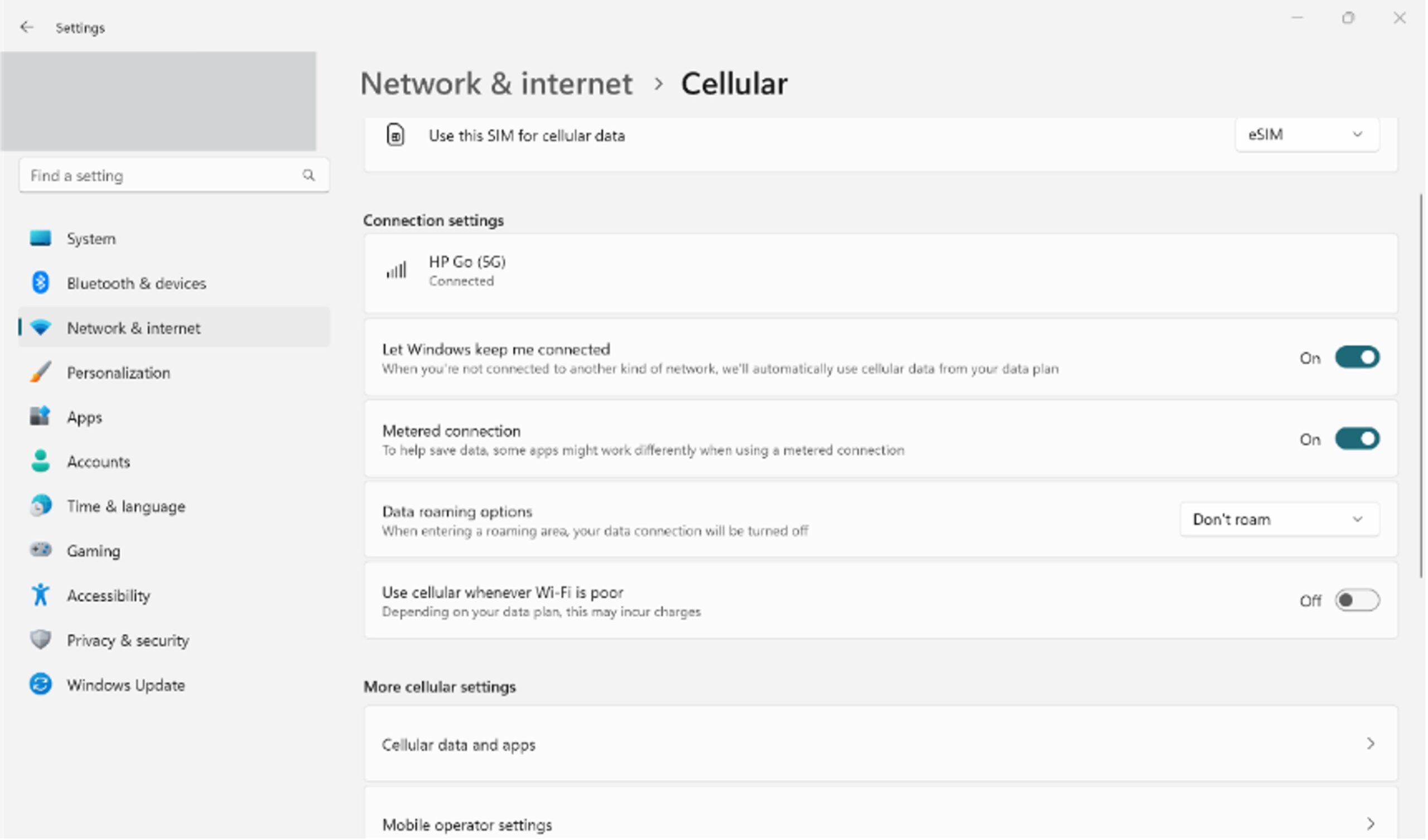Click the Personalization paintbrush icon

click(40, 373)
